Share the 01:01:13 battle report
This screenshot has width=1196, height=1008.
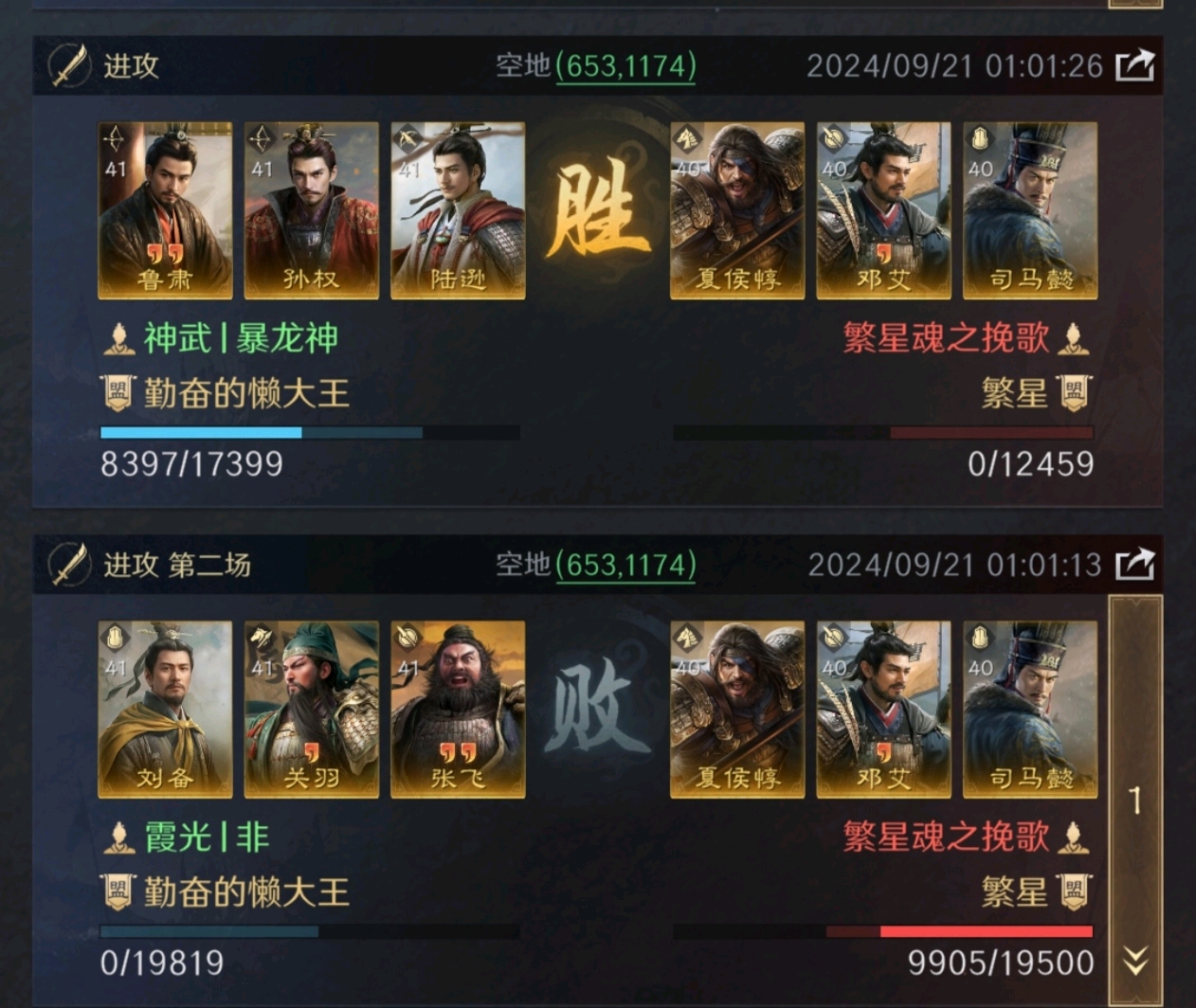(x=1135, y=565)
